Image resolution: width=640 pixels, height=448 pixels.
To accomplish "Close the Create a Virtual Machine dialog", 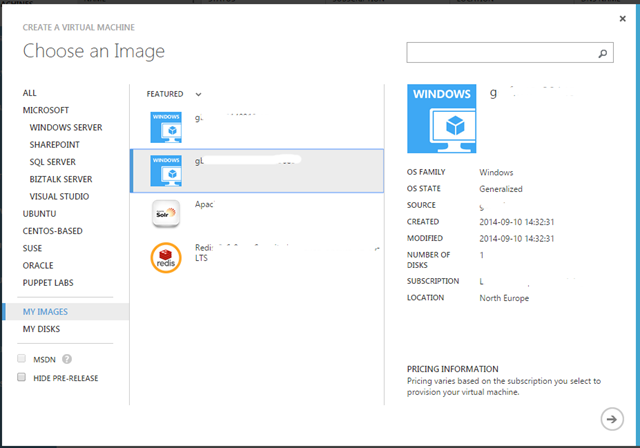I will 622,18.
